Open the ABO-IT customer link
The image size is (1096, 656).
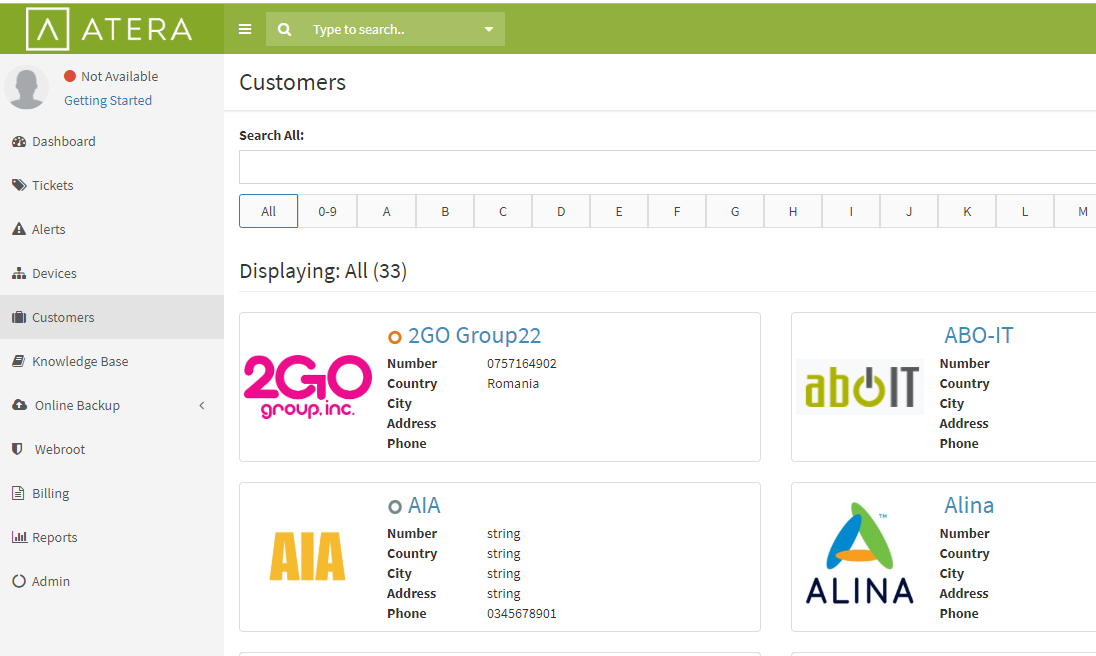979,335
